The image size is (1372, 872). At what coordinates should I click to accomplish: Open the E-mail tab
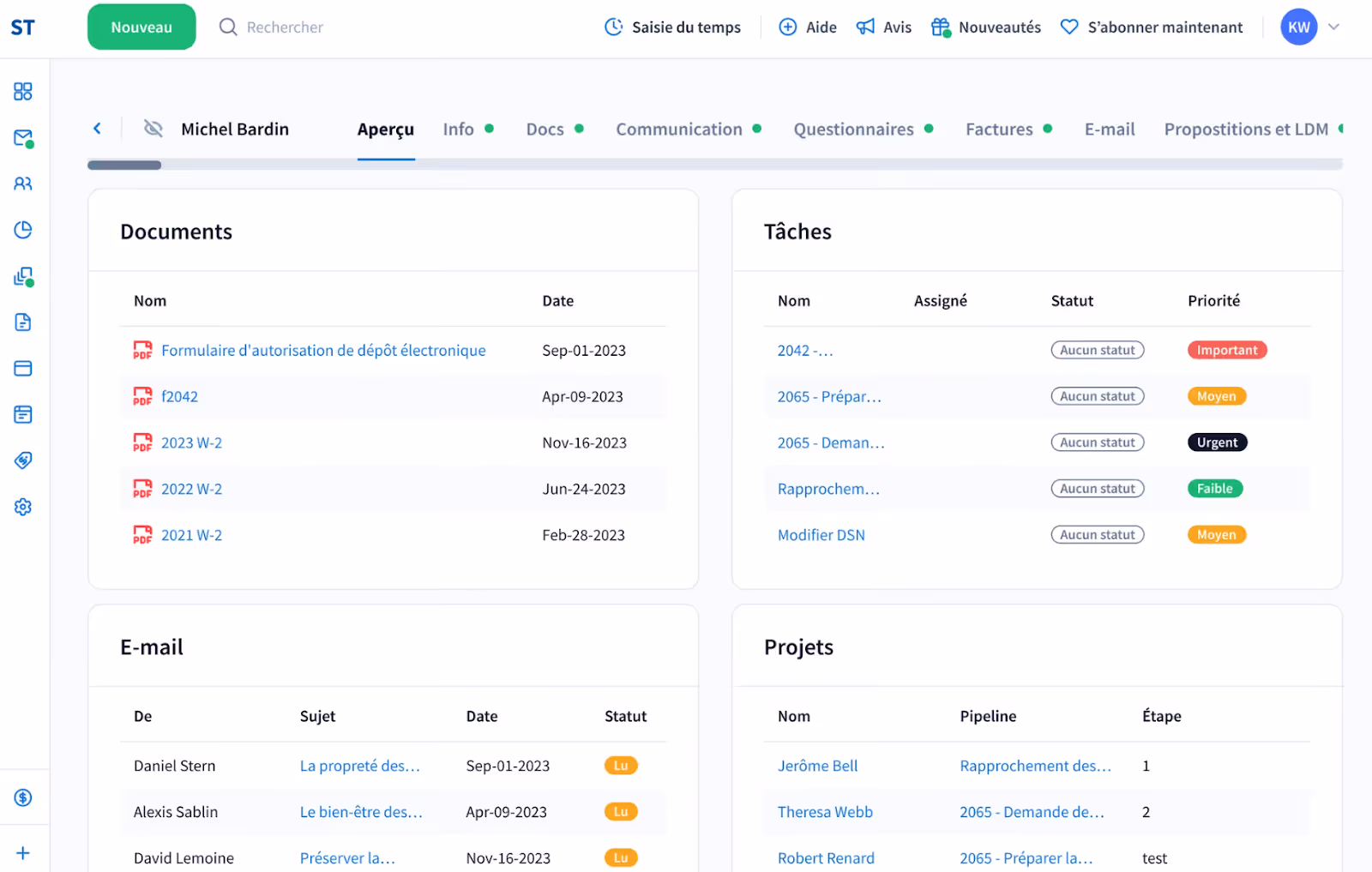click(1110, 129)
